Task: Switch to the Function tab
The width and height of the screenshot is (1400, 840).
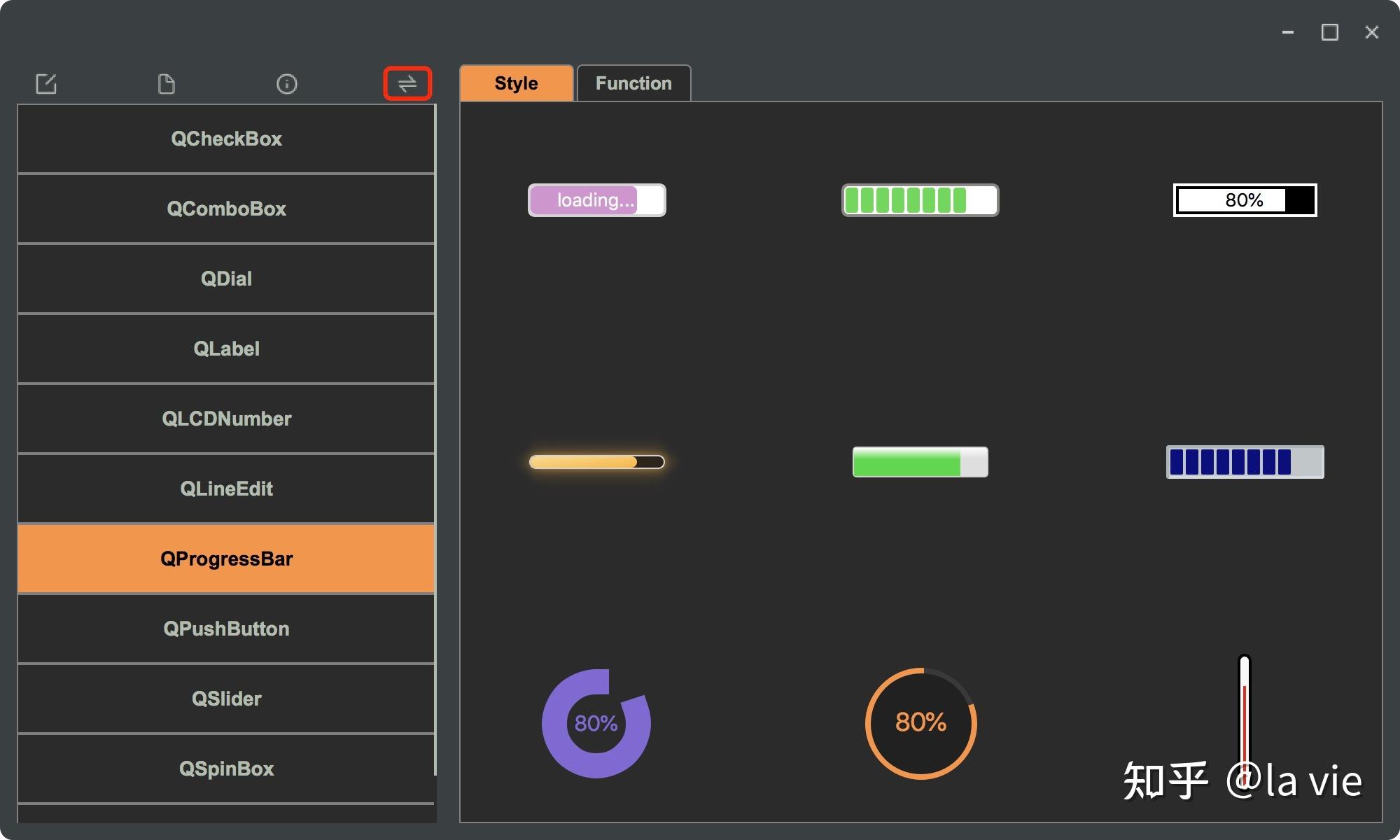Action: (633, 83)
